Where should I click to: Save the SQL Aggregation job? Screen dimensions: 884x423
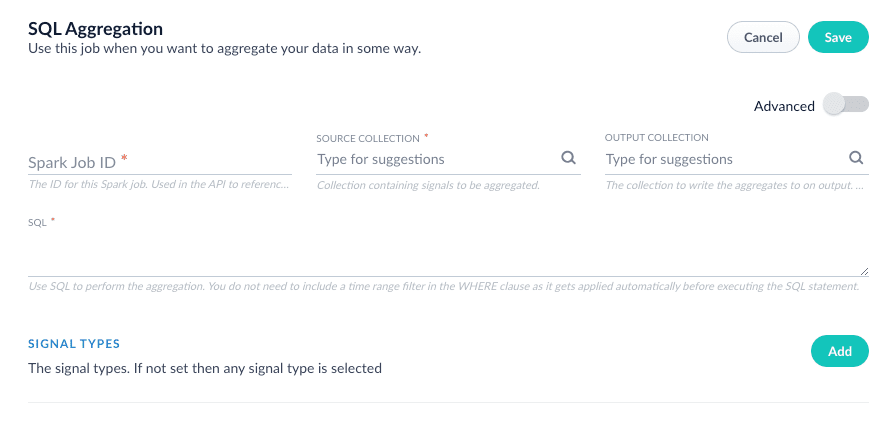[838, 37]
